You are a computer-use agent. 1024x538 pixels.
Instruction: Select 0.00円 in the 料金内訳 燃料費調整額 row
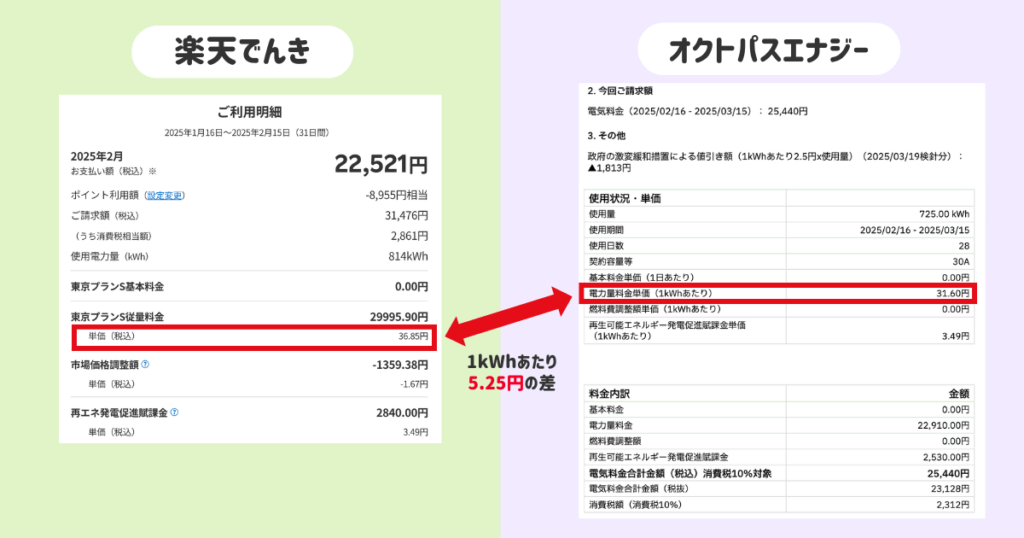click(x=955, y=441)
